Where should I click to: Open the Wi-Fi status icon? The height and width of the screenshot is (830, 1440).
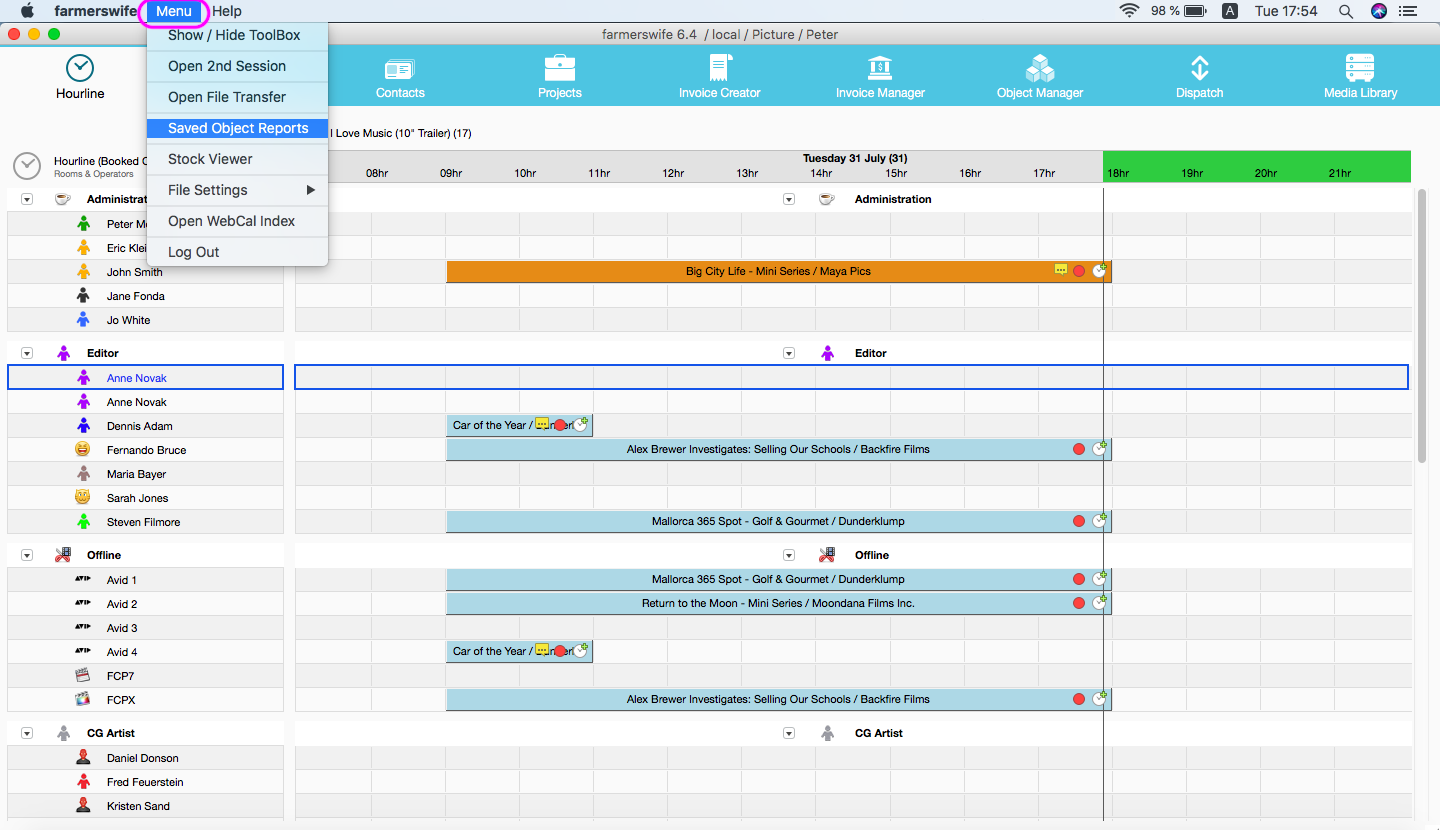tap(1130, 11)
